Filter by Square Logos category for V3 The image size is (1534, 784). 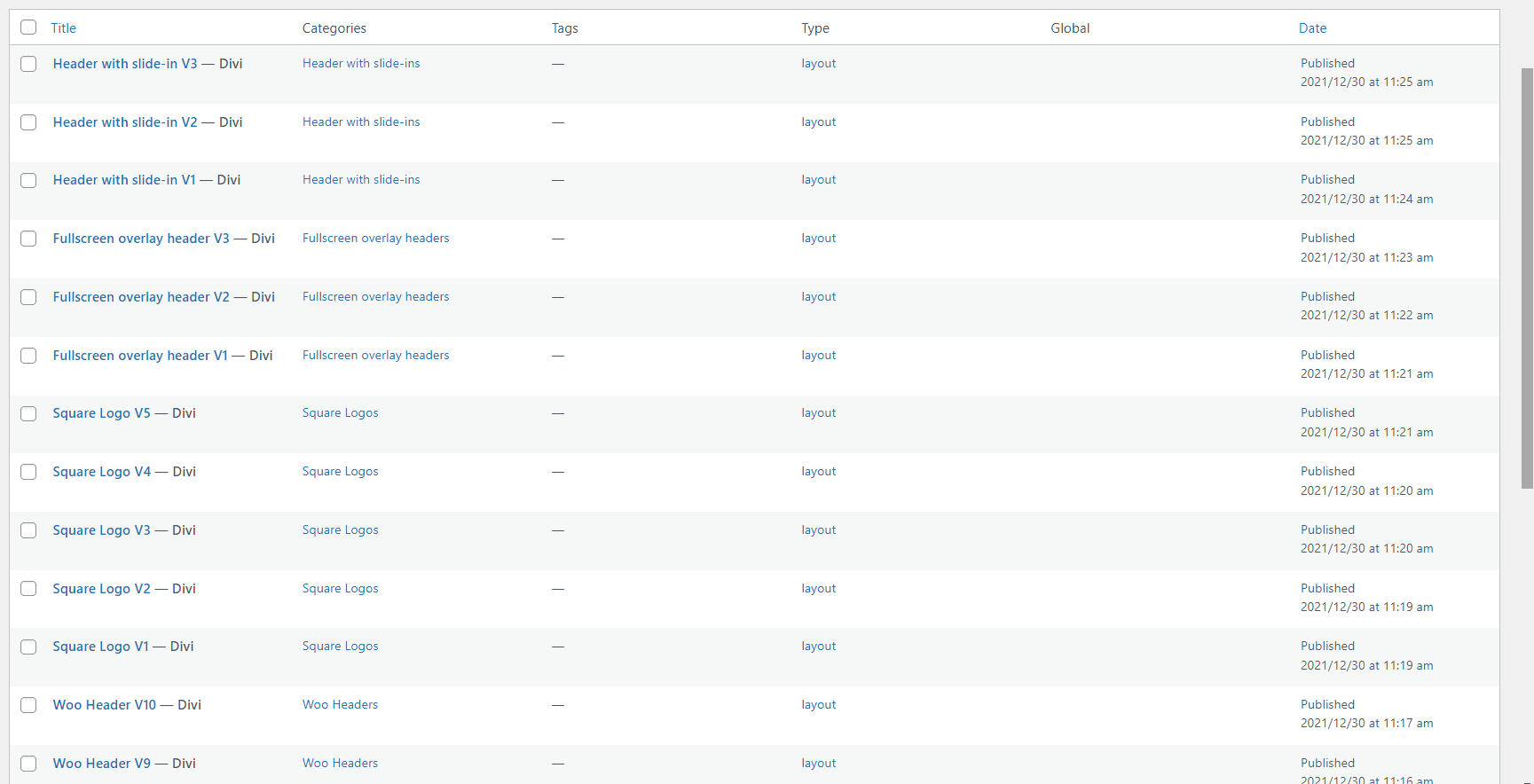point(340,530)
